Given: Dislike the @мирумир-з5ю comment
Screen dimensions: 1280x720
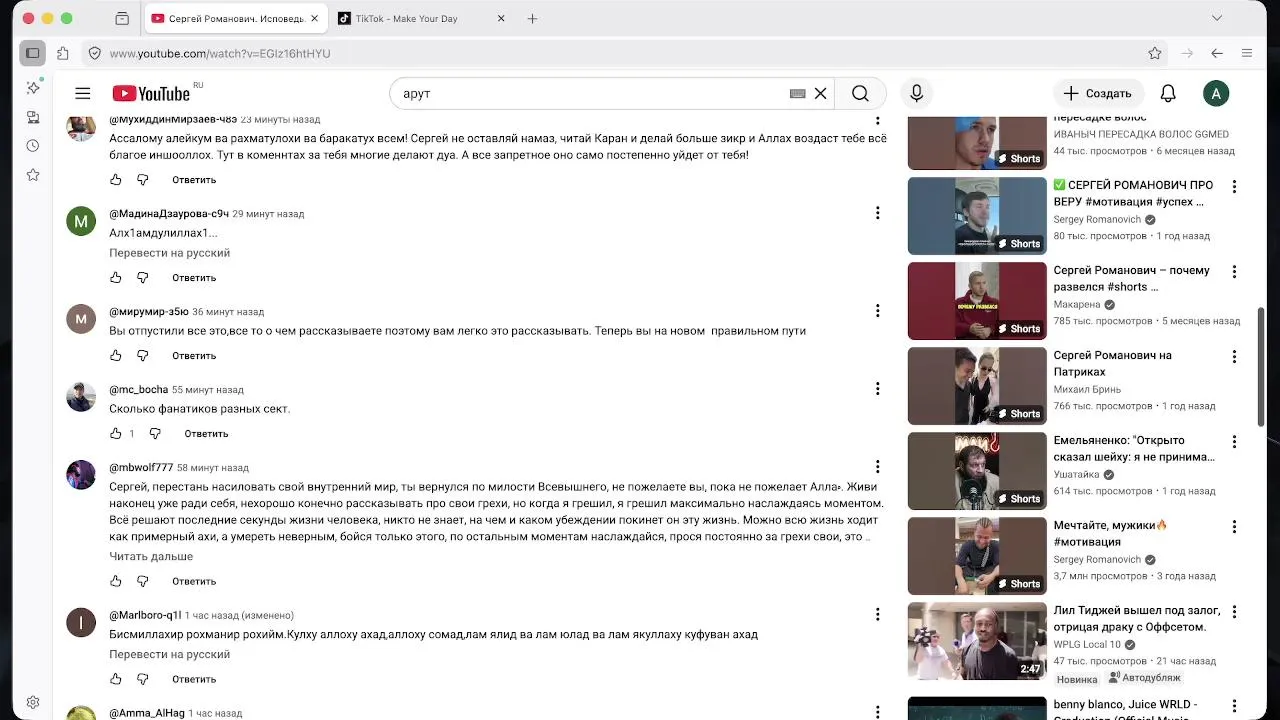Looking at the screenshot, I should (x=142, y=355).
